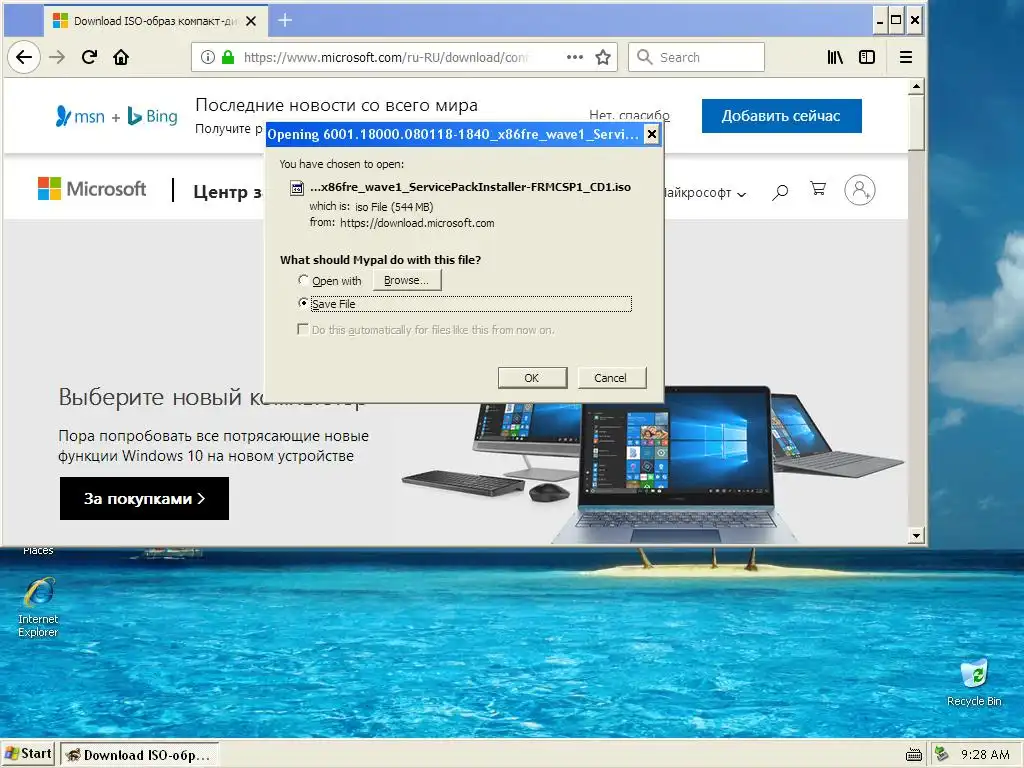The height and width of the screenshot is (768, 1024).
Task: Tick Do this automatically checkbox
Action: coord(302,329)
